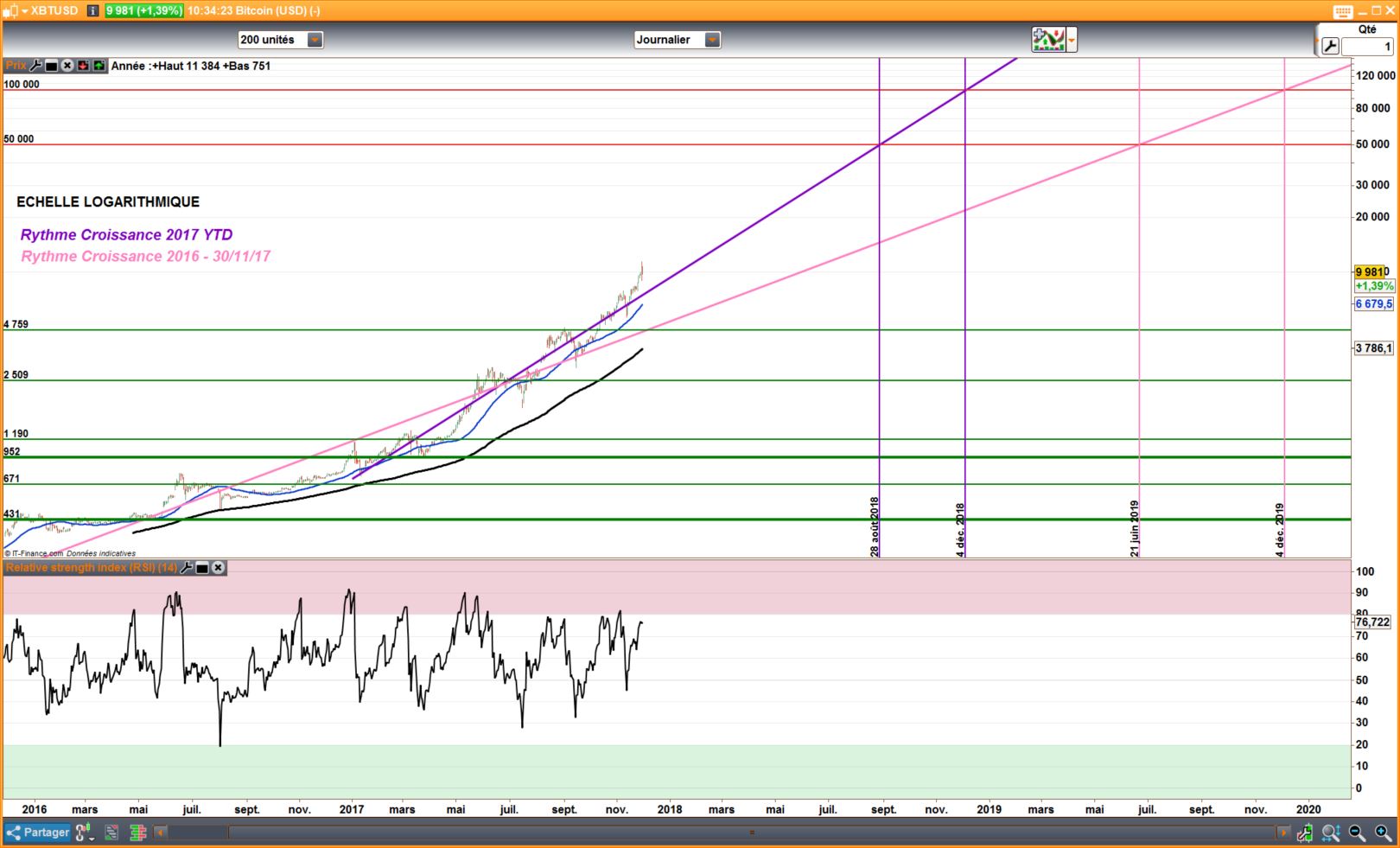The image size is (1400, 848).
Task: Click the XBTUSD ticker in title bar
Action: coord(54,10)
